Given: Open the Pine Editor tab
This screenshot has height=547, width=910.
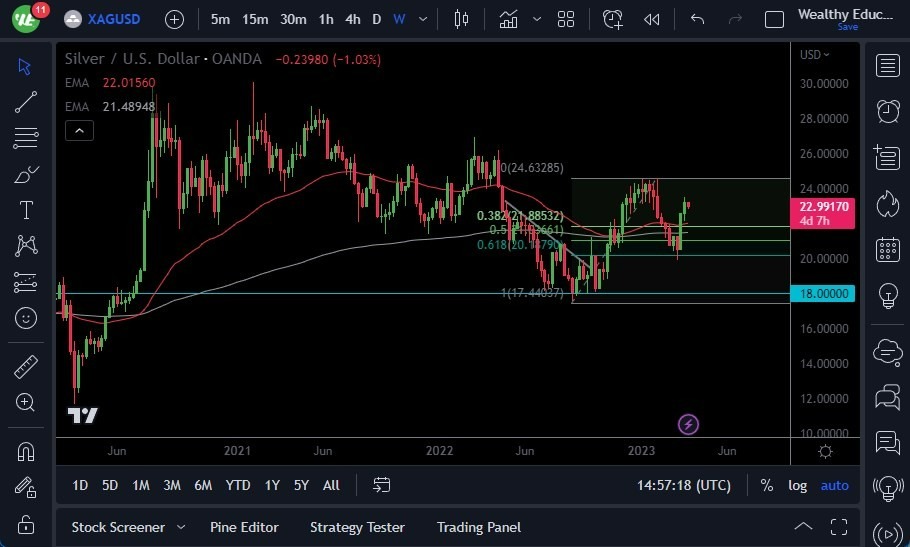Looking at the screenshot, I should tap(244, 527).
